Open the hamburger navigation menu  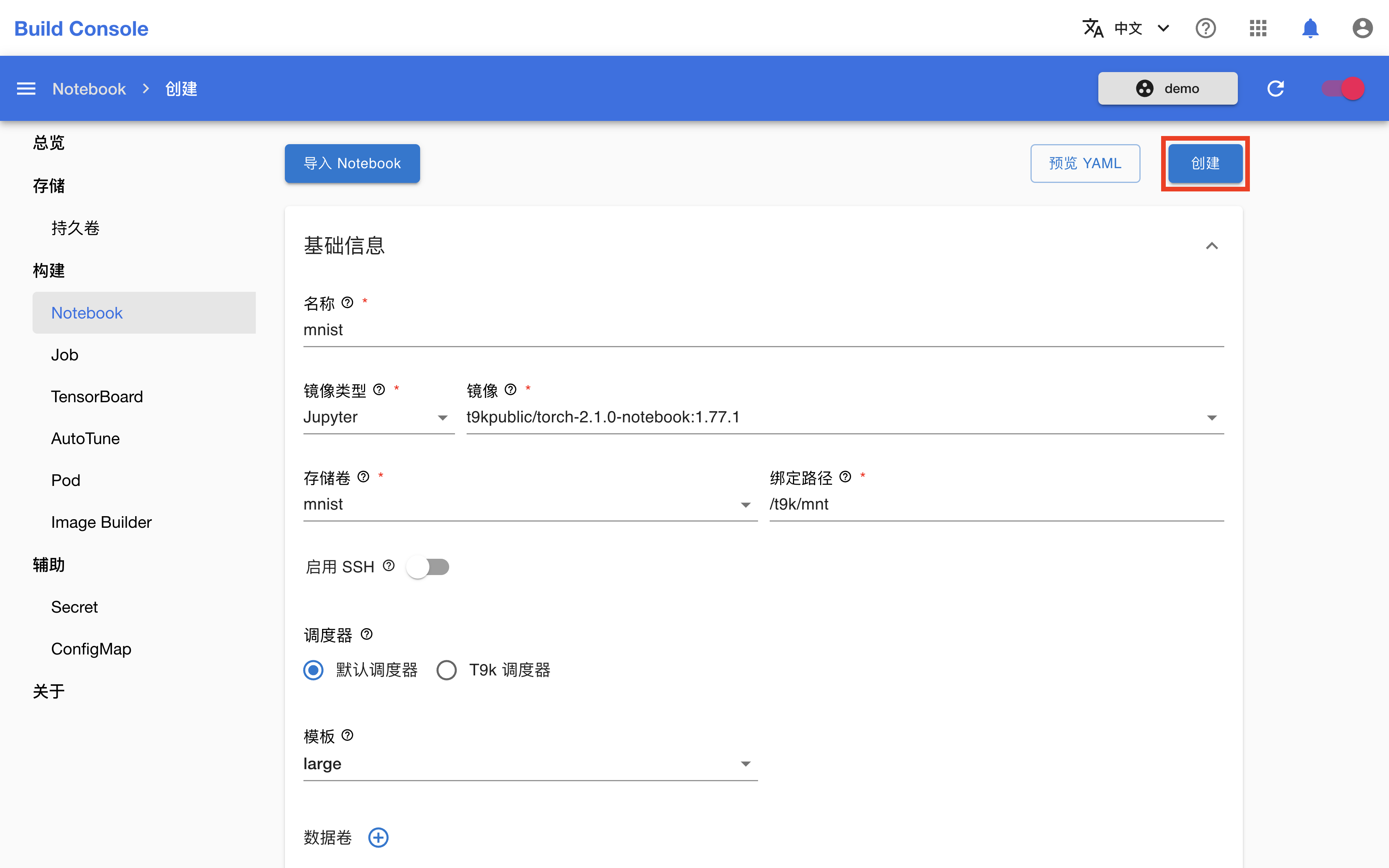tap(26, 88)
